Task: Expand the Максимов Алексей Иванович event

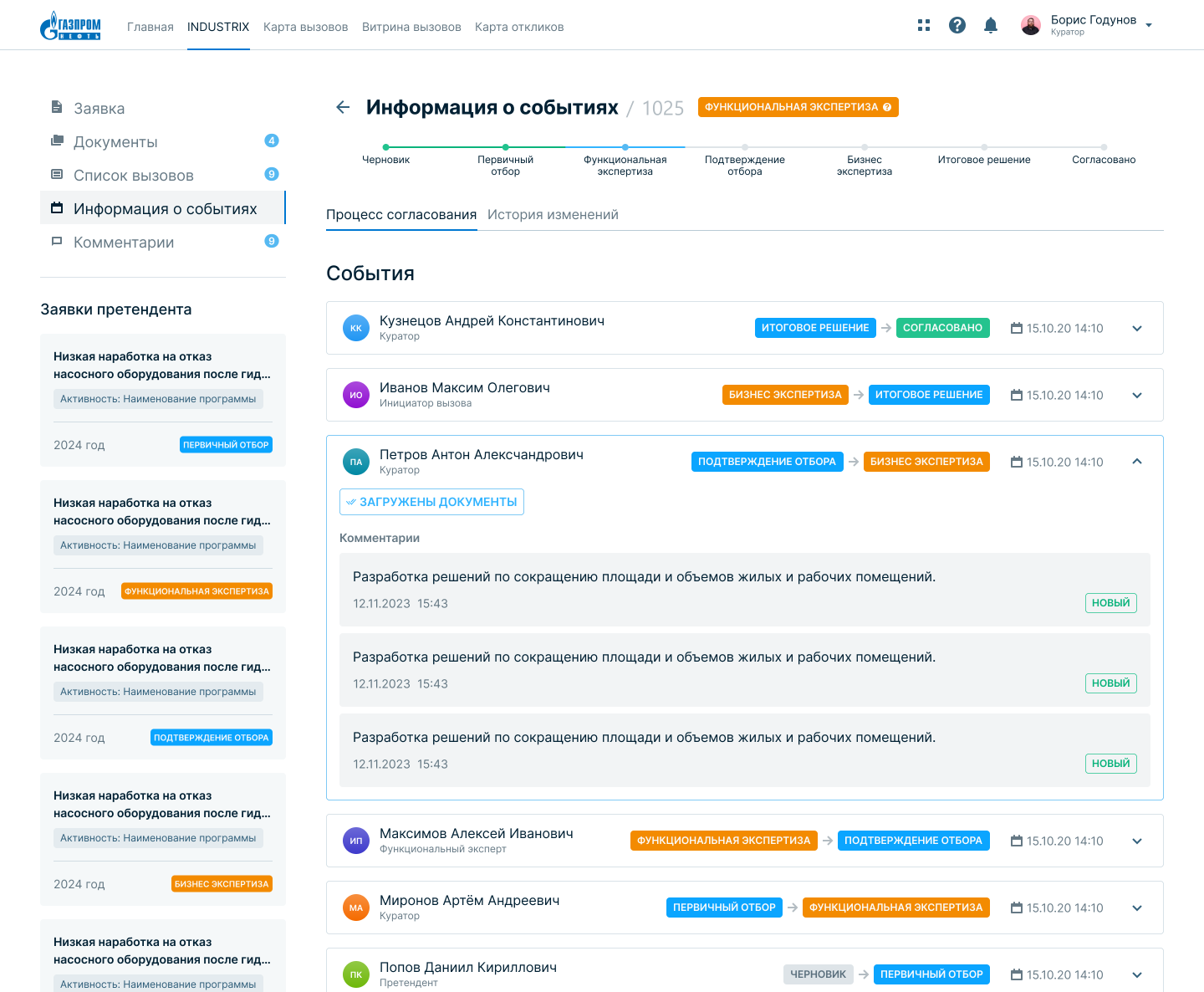Action: click(1137, 841)
